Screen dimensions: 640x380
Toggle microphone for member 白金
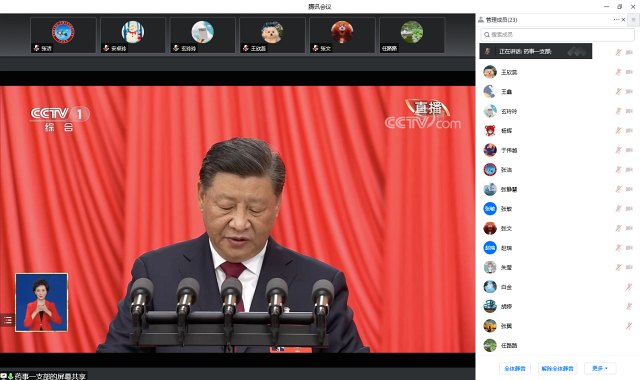pyautogui.click(x=629, y=287)
